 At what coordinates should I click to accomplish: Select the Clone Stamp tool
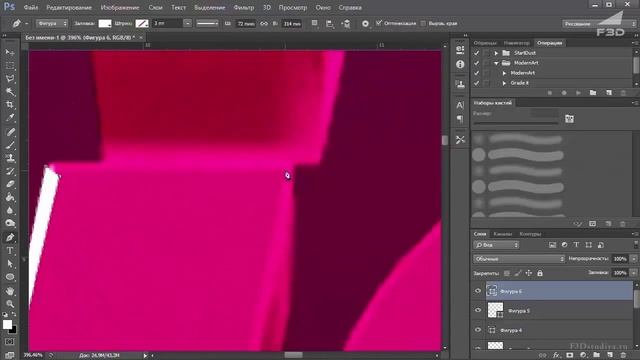click(10, 158)
